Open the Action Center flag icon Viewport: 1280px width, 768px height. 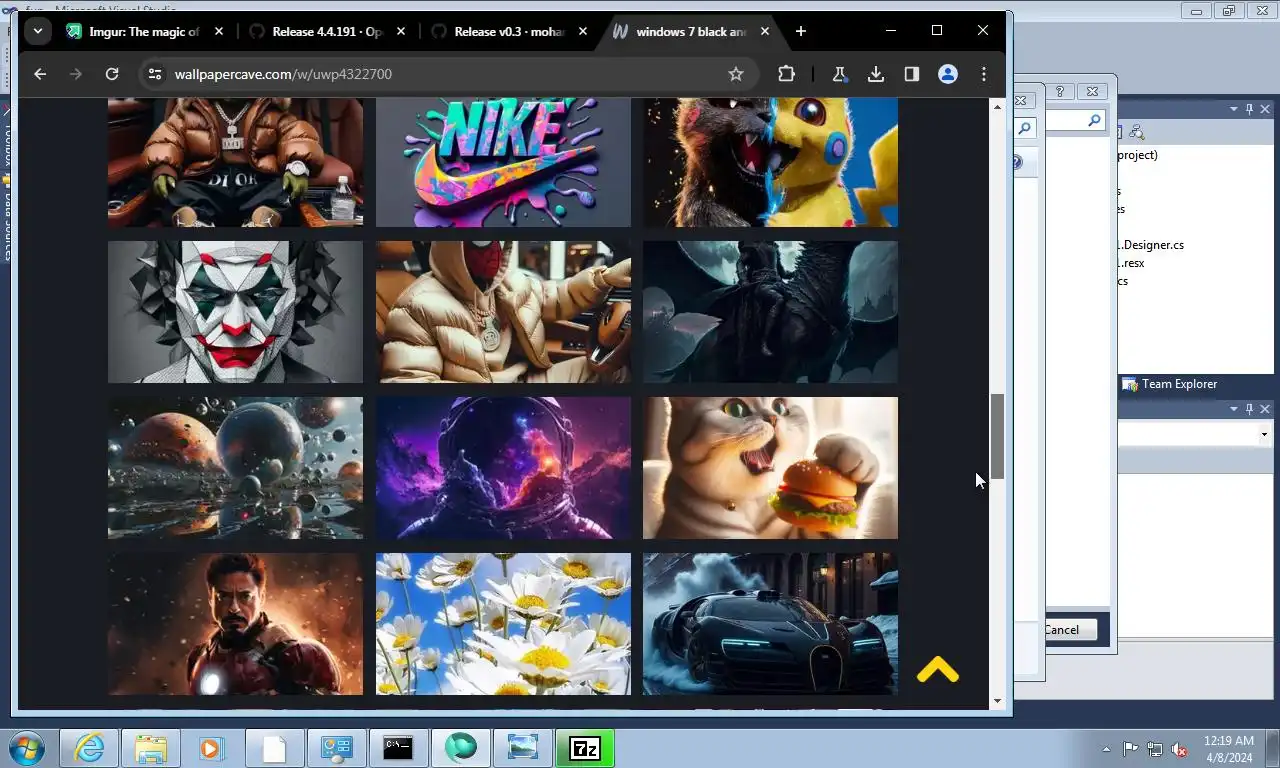point(1131,749)
